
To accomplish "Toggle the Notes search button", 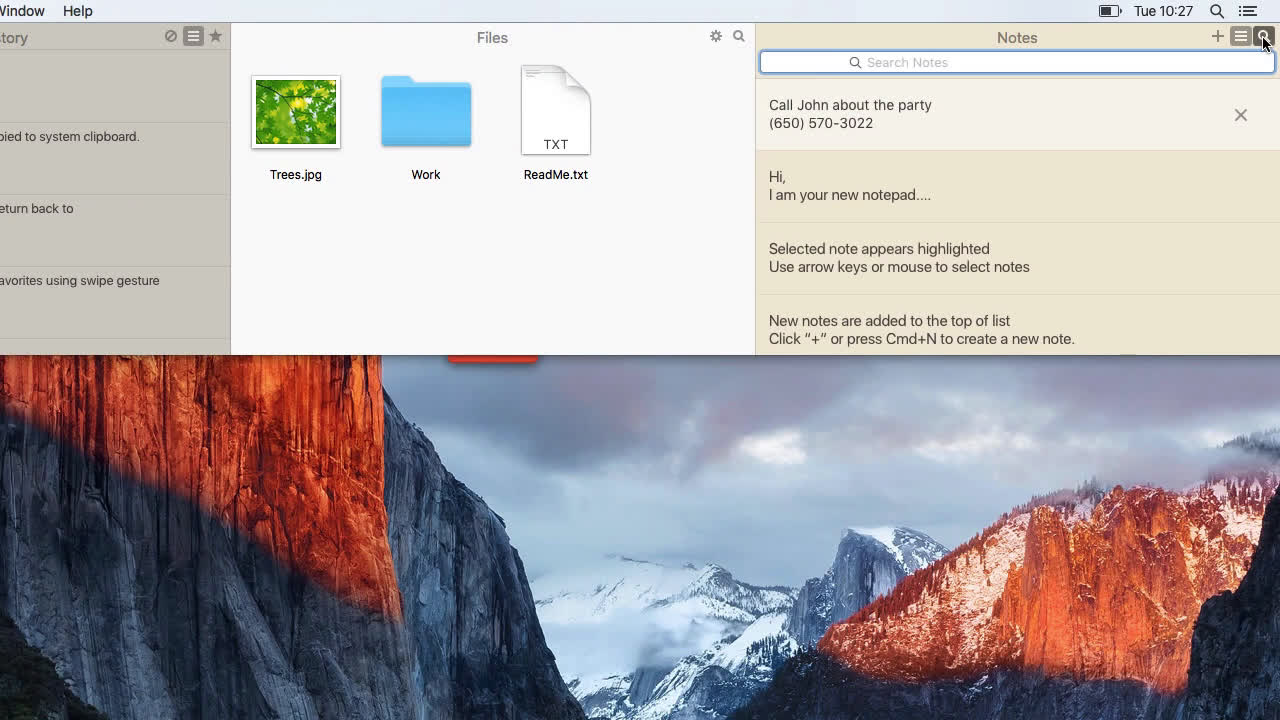I will (x=1264, y=37).
